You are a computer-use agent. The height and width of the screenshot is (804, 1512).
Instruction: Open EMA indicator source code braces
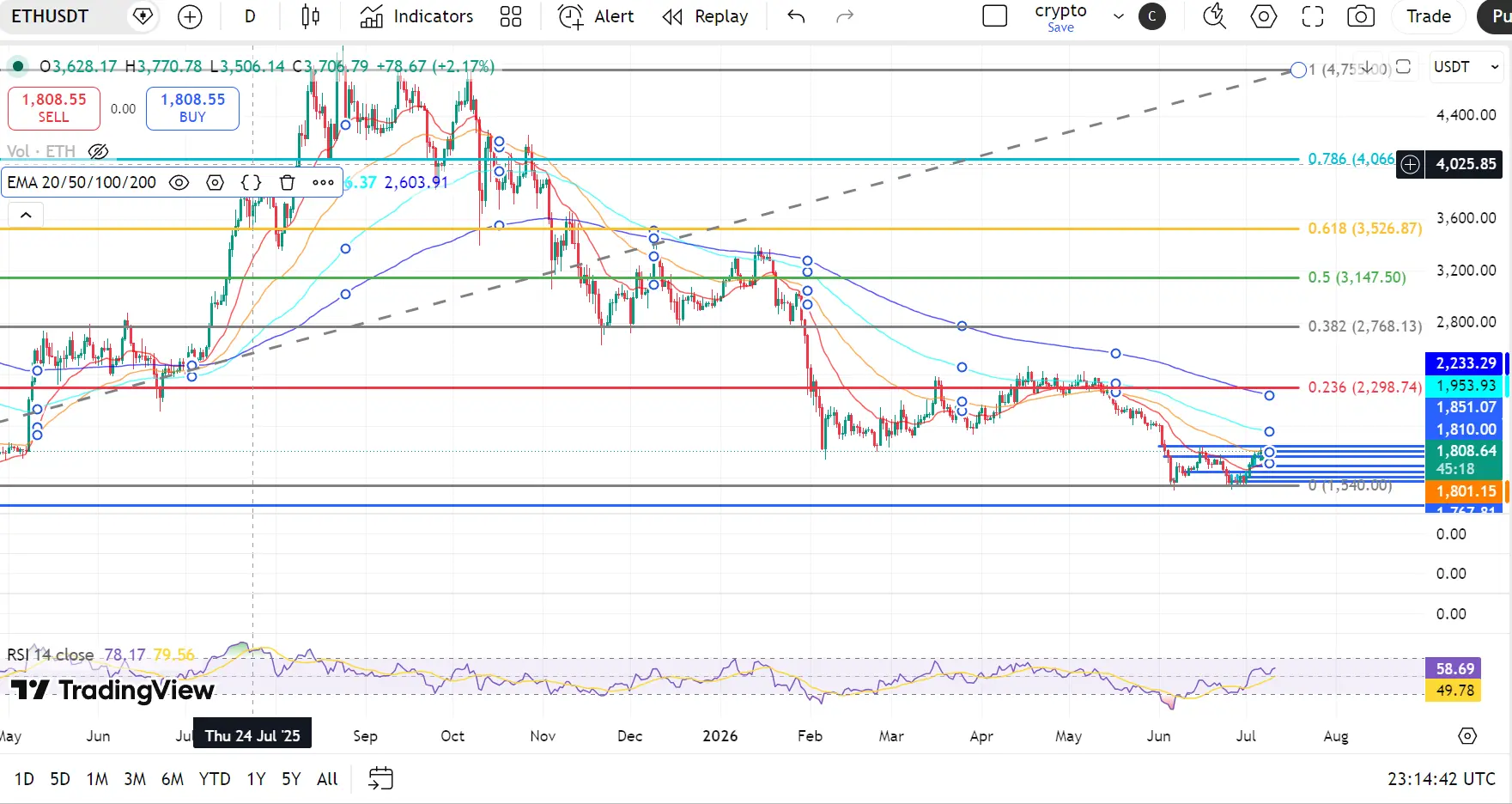(251, 182)
